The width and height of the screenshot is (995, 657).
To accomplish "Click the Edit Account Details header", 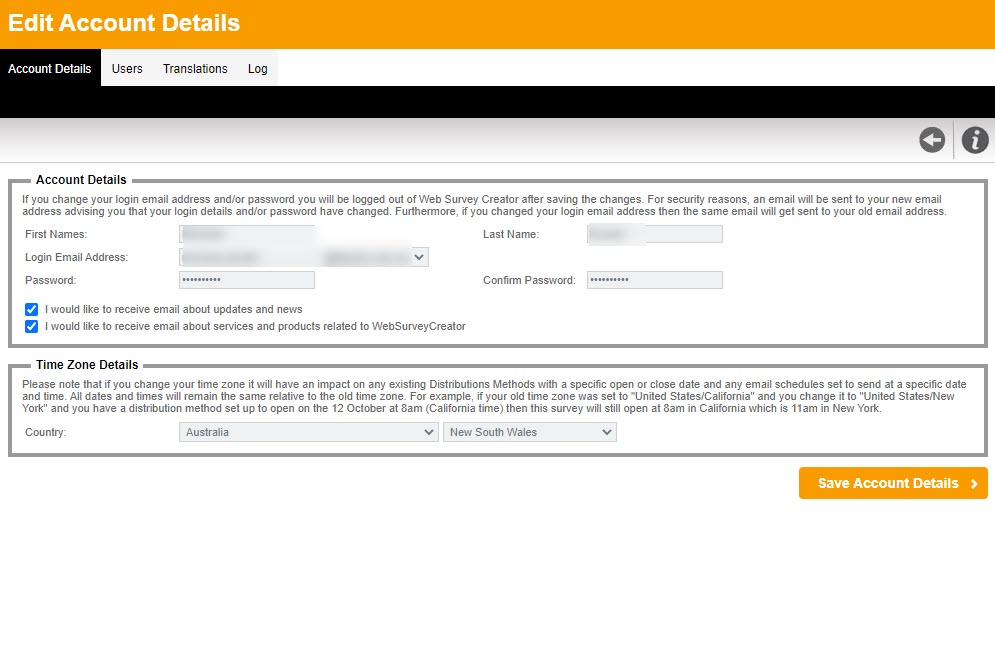I will (123, 22).
